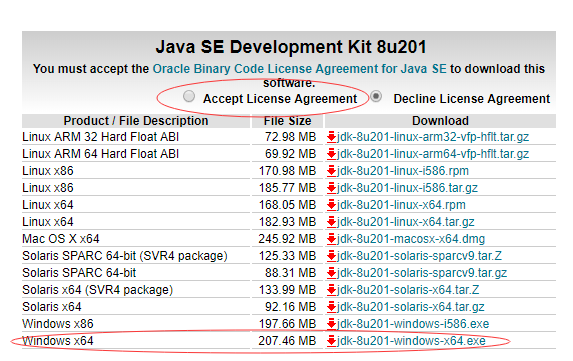Click the 170.98 MB file size cell
This screenshot has width=573, height=361.
click(x=287, y=171)
